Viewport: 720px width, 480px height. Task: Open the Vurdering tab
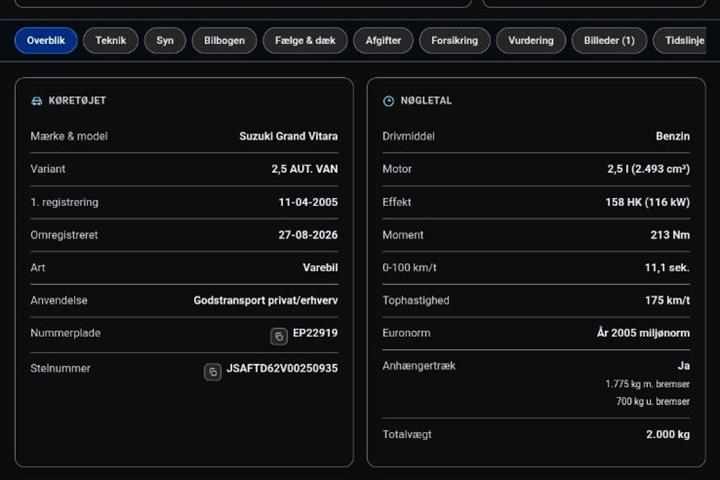[531, 40]
